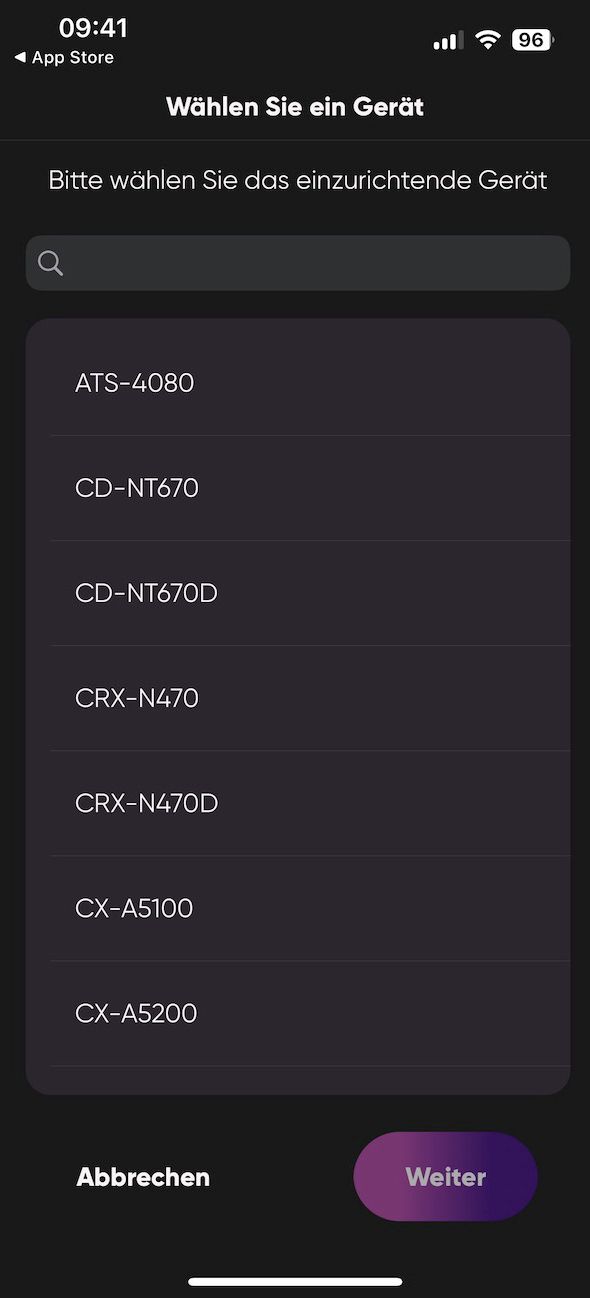Tap the battery indicator showing 96
590x1298 pixels.
coord(533,40)
